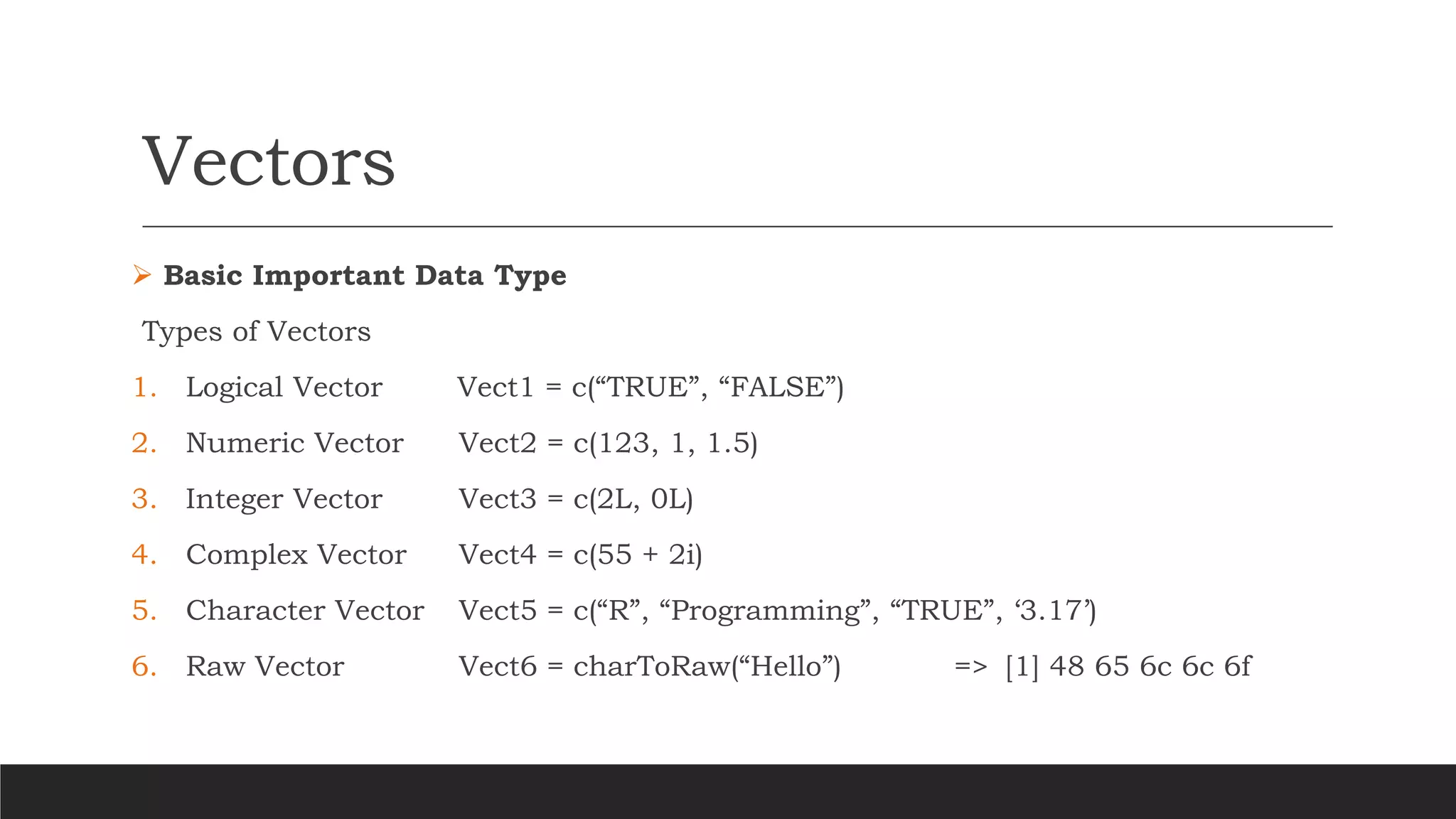Select the 'Logical Vector' label
This screenshot has height=819, width=1456.
tap(284, 387)
